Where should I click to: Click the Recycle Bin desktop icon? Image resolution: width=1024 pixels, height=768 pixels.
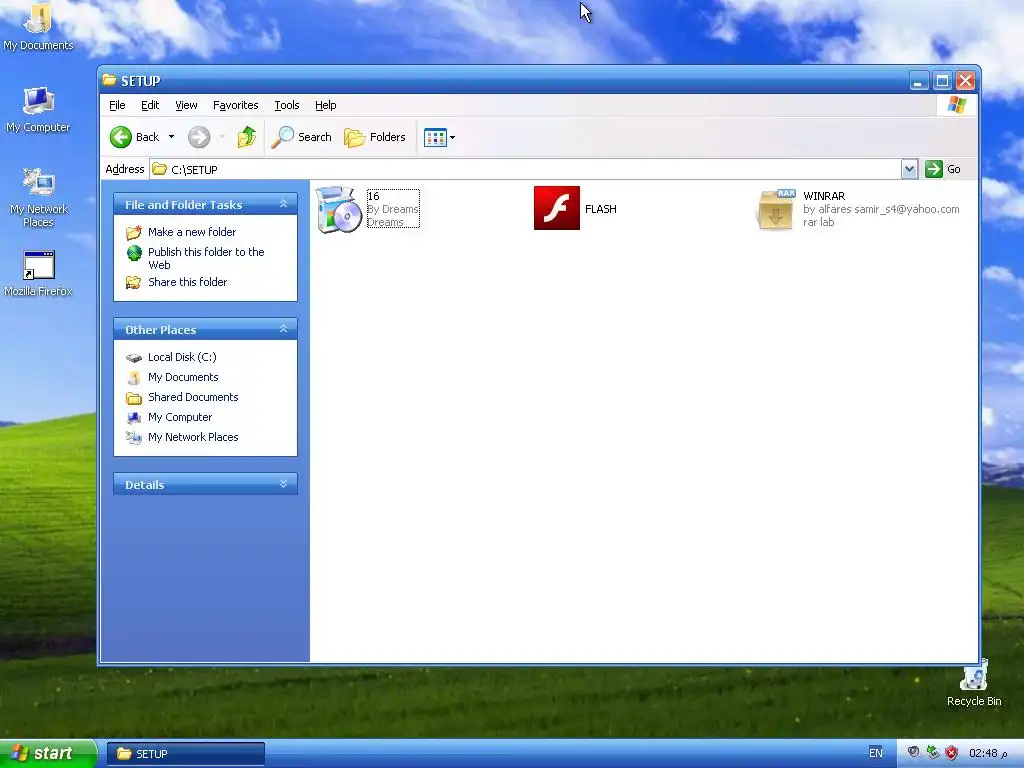(x=974, y=683)
